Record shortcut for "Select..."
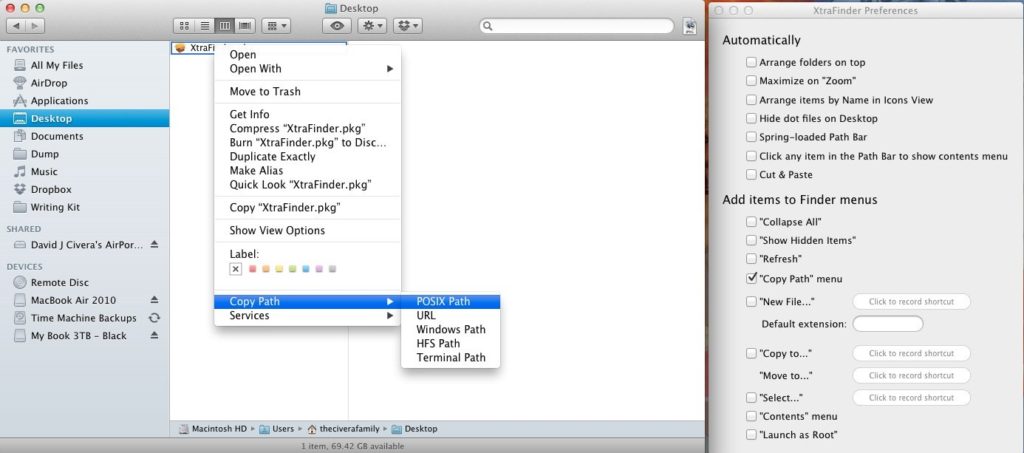This screenshot has width=1024, height=453. click(x=911, y=398)
